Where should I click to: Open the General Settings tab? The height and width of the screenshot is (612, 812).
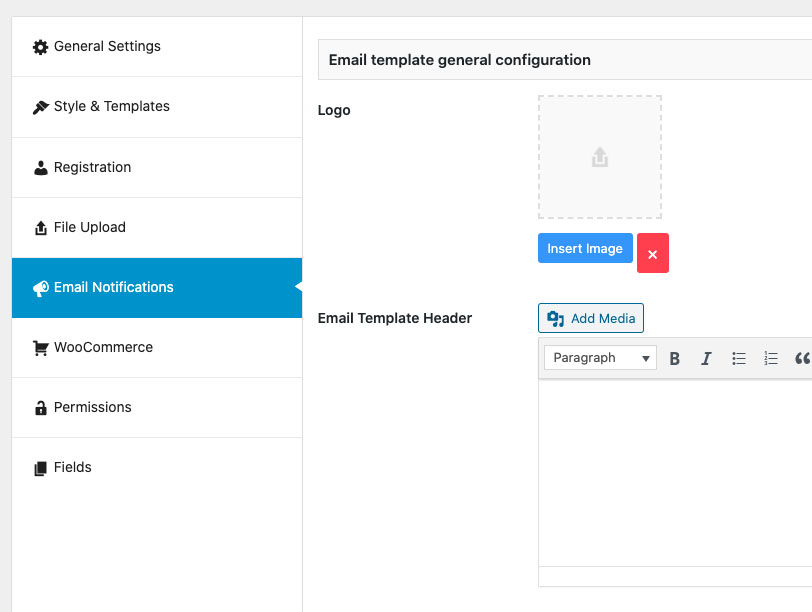click(157, 47)
